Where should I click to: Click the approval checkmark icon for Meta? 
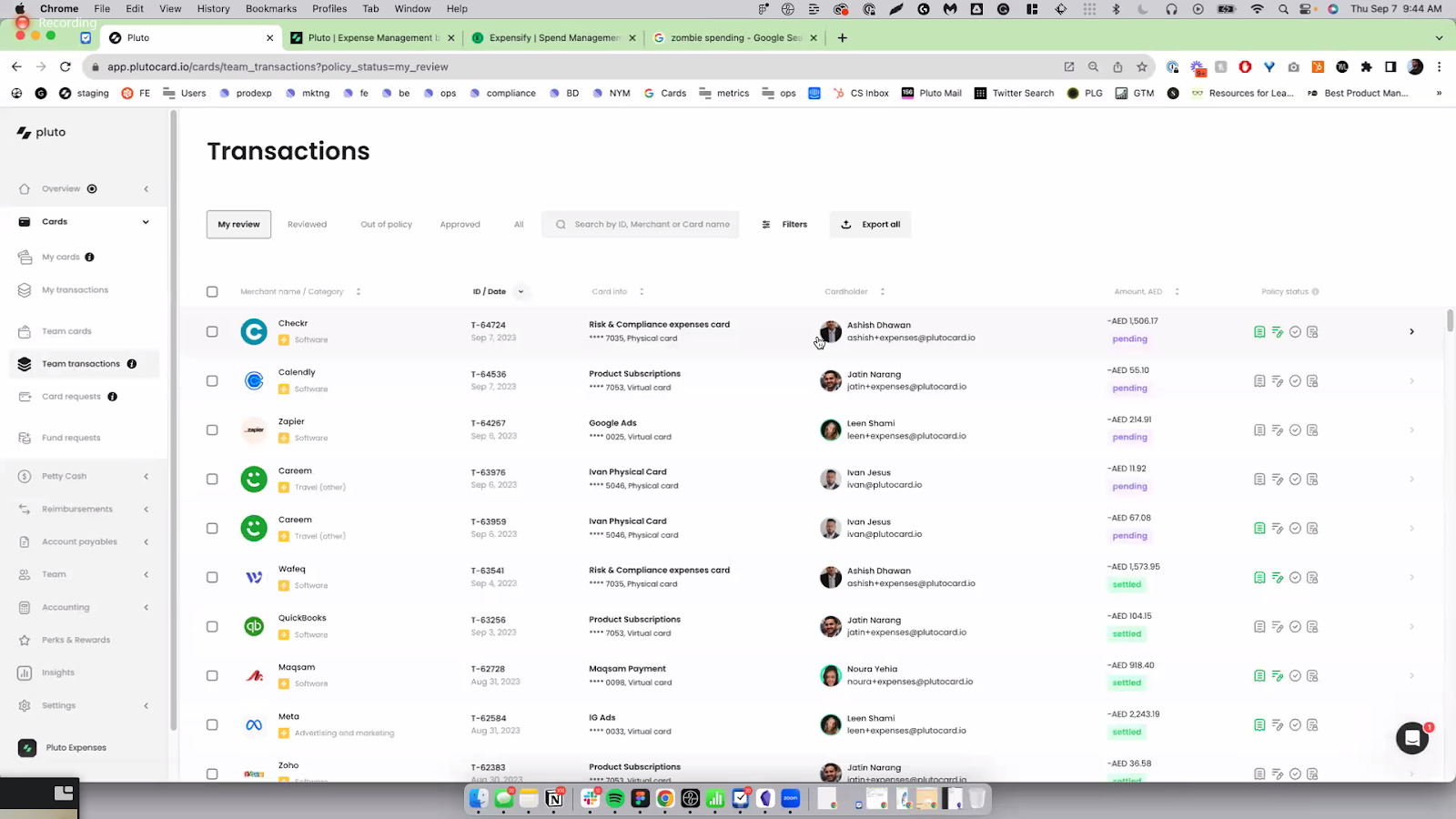click(x=1295, y=725)
